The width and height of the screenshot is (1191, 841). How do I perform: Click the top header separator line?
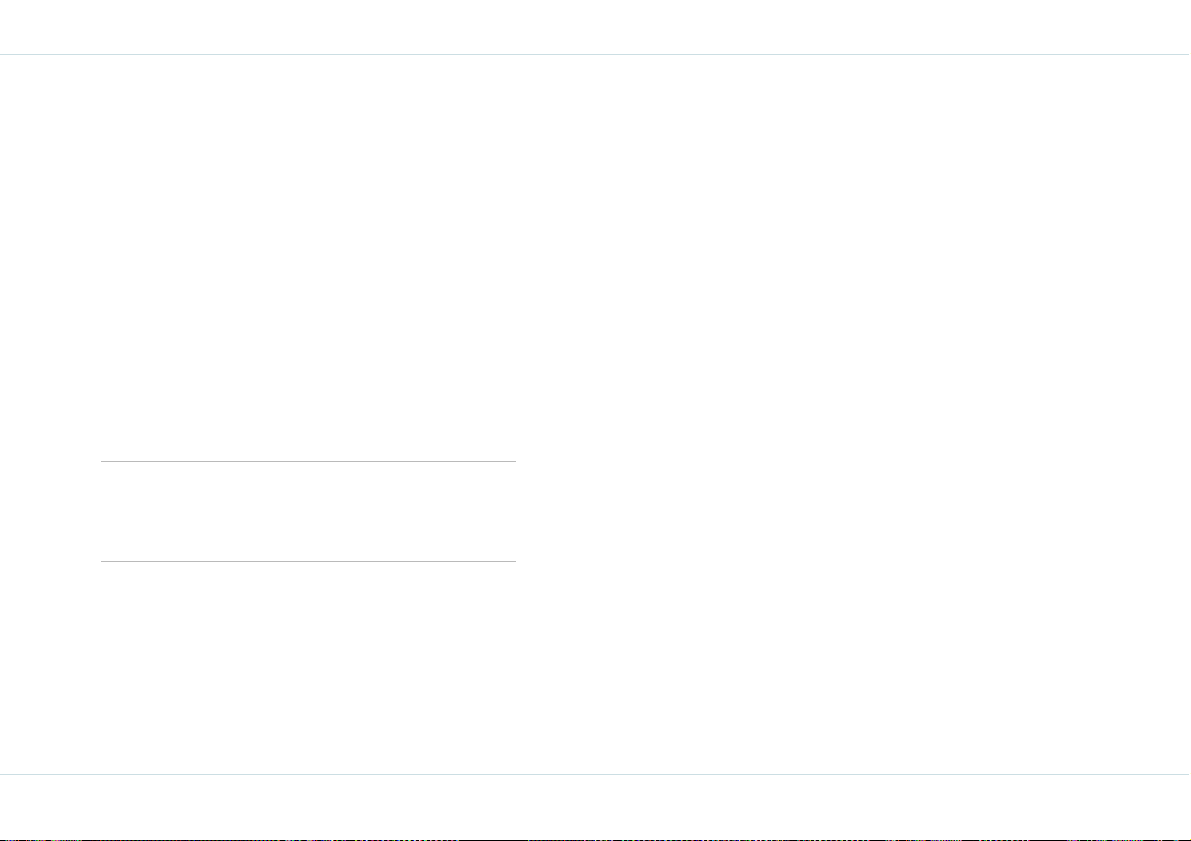pos(596,55)
